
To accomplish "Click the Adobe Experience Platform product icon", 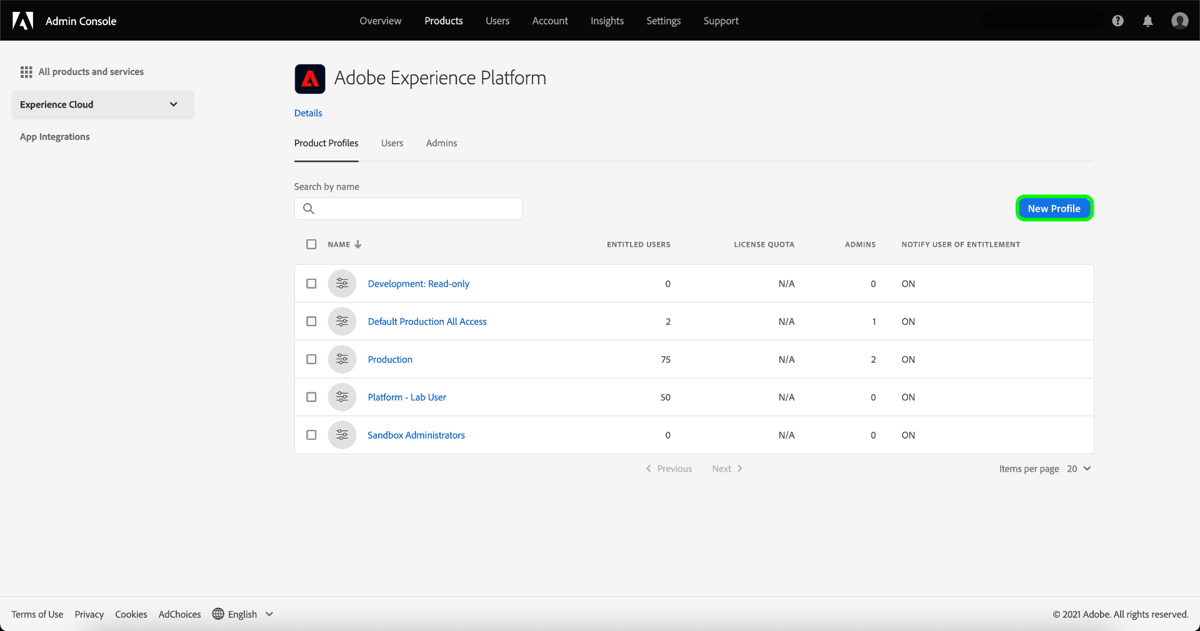I will pos(310,78).
